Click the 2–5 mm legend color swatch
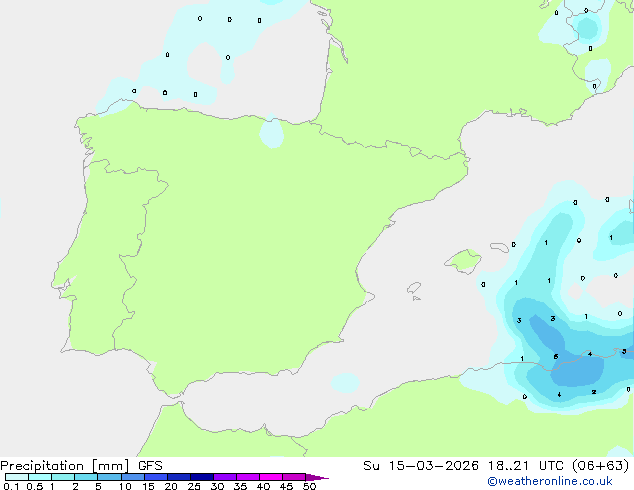 coord(86,477)
